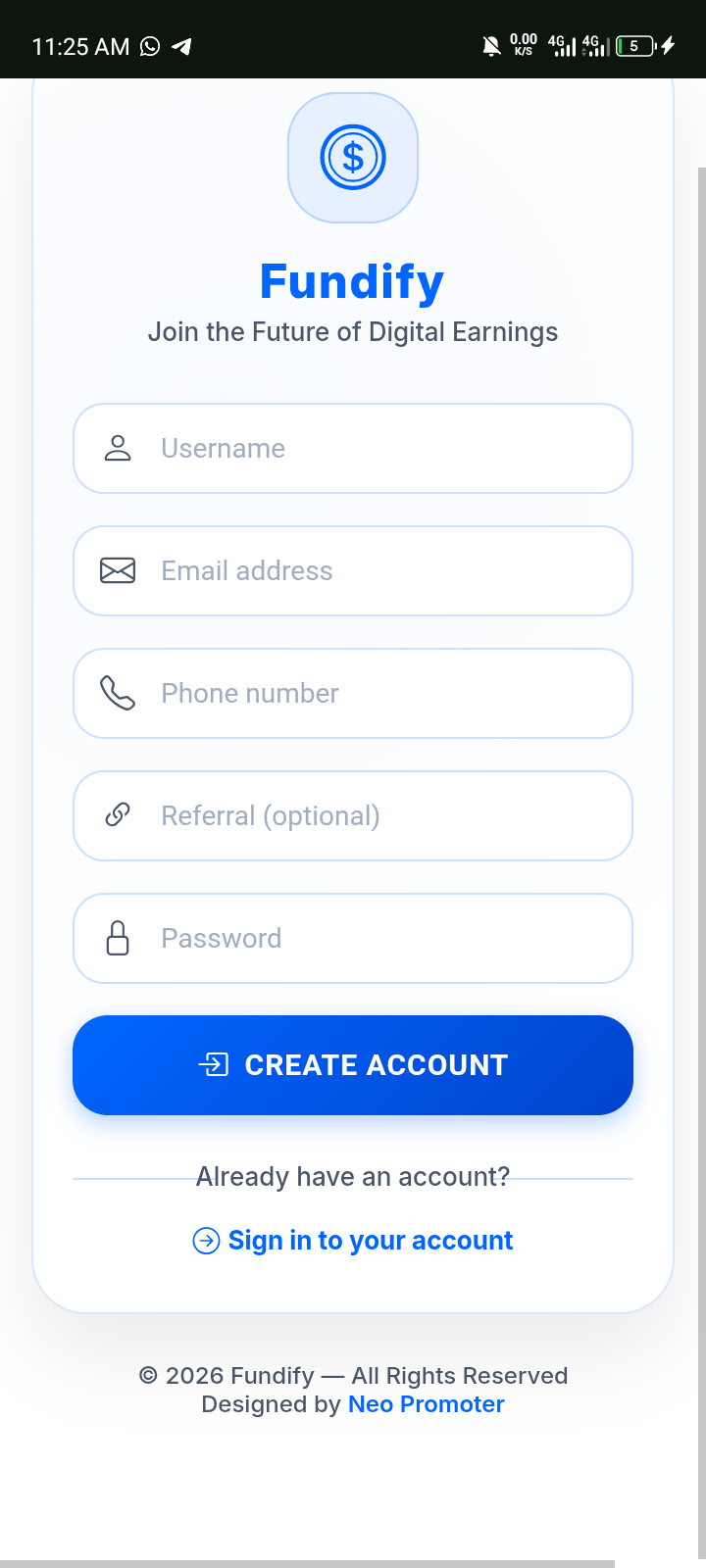Screen dimensions: 706x1568
Task: Tap the Telegram status bar icon
Action: [181, 46]
